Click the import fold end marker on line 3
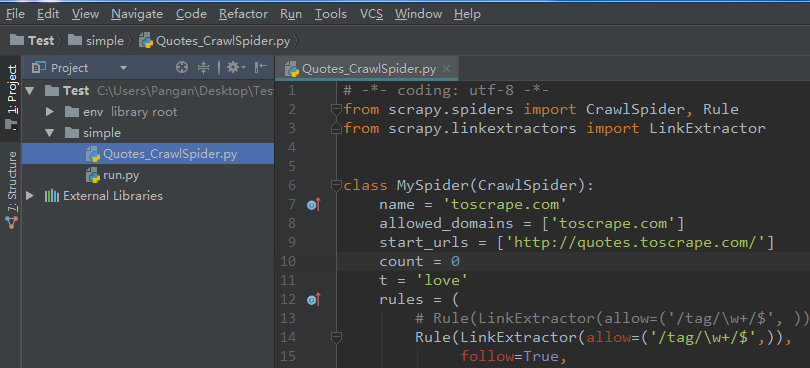Viewport: 810px width, 368px height. pos(336,128)
